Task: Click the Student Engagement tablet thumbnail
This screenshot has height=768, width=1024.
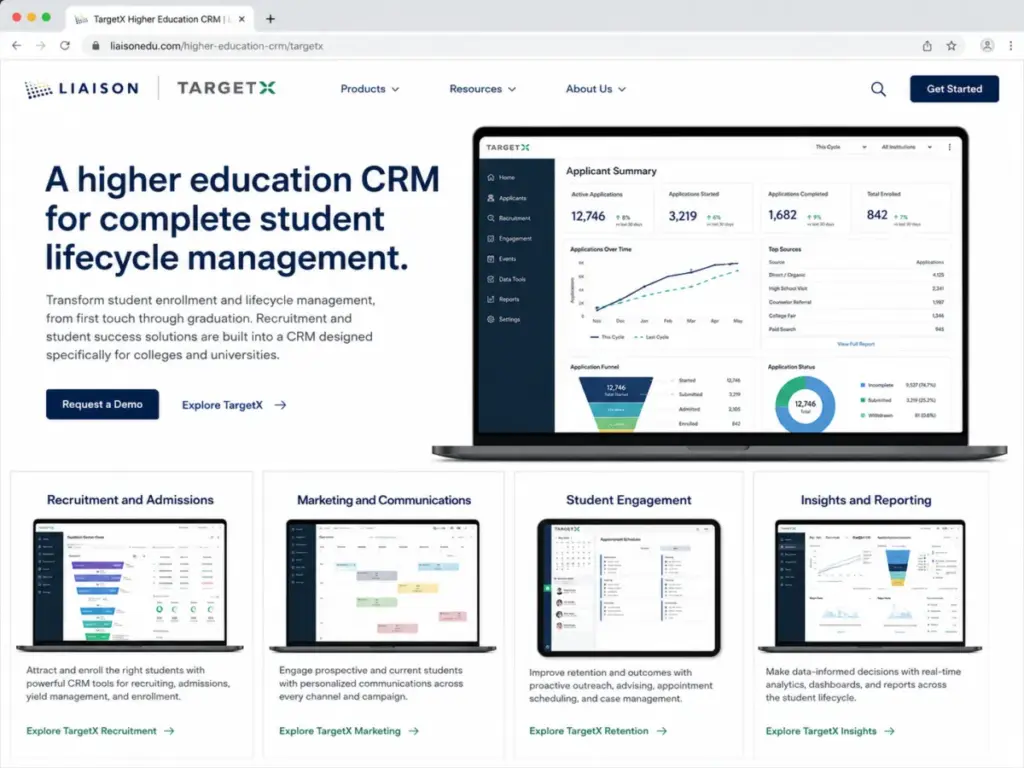Action: (629, 588)
